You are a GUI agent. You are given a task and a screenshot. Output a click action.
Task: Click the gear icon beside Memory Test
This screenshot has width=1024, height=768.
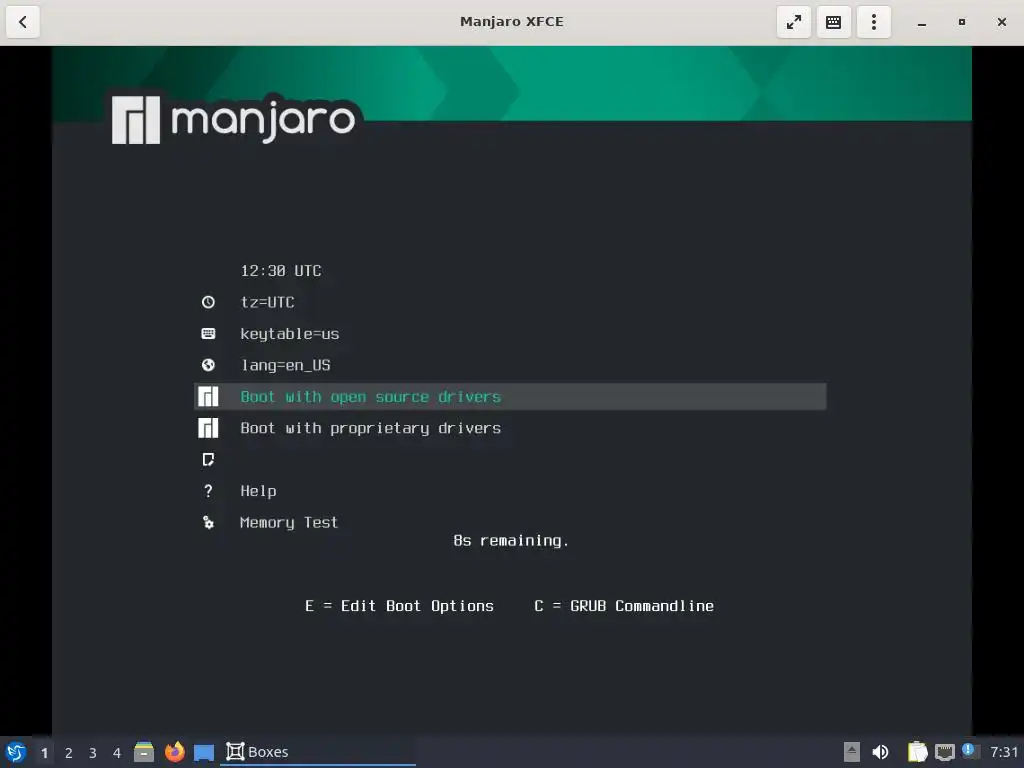coord(208,522)
